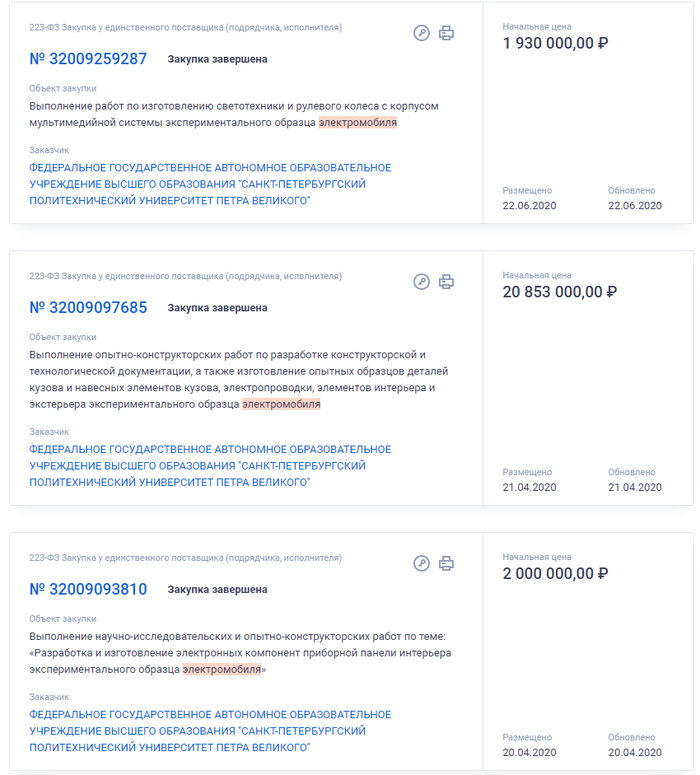Click signature icon for purchase 32009259287
Screen dimensions: 700x775
(x=421, y=33)
